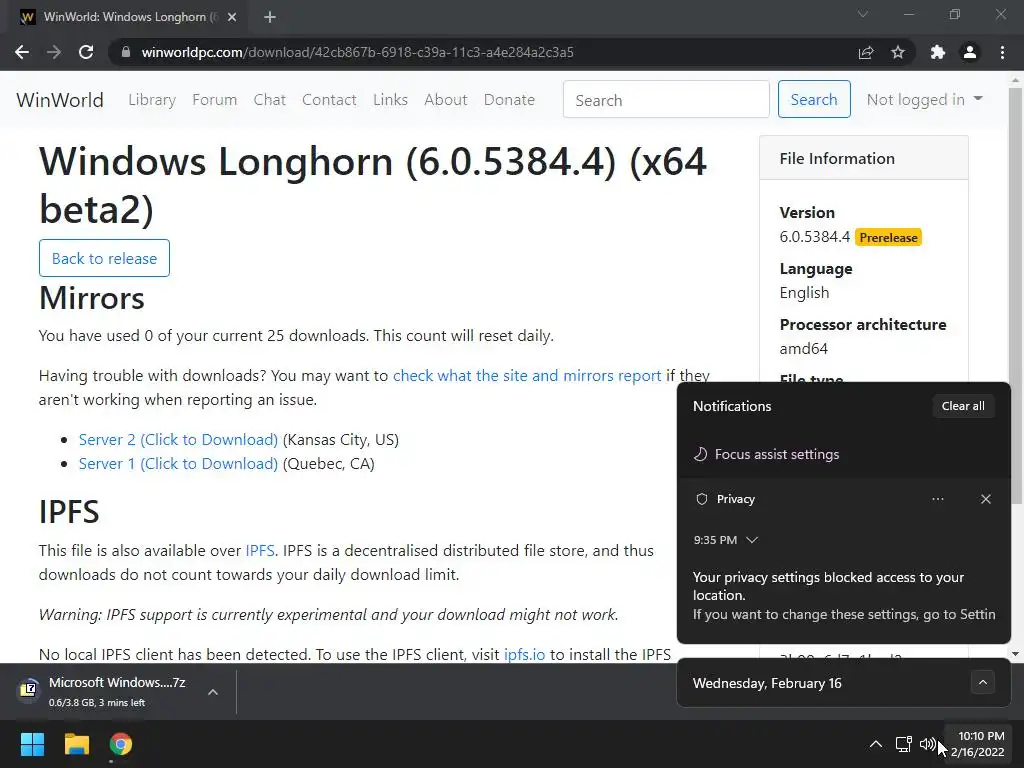Click the Prerelease badge

(x=888, y=238)
